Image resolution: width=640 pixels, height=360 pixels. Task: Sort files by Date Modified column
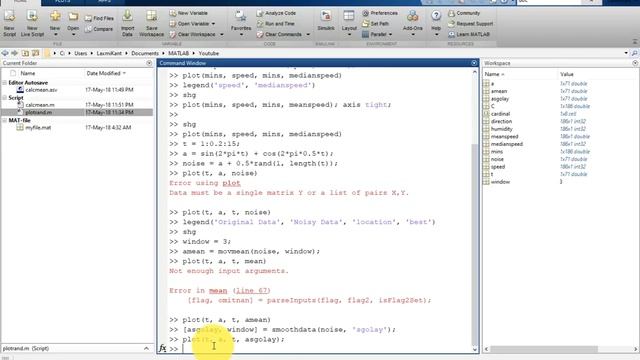point(106,73)
